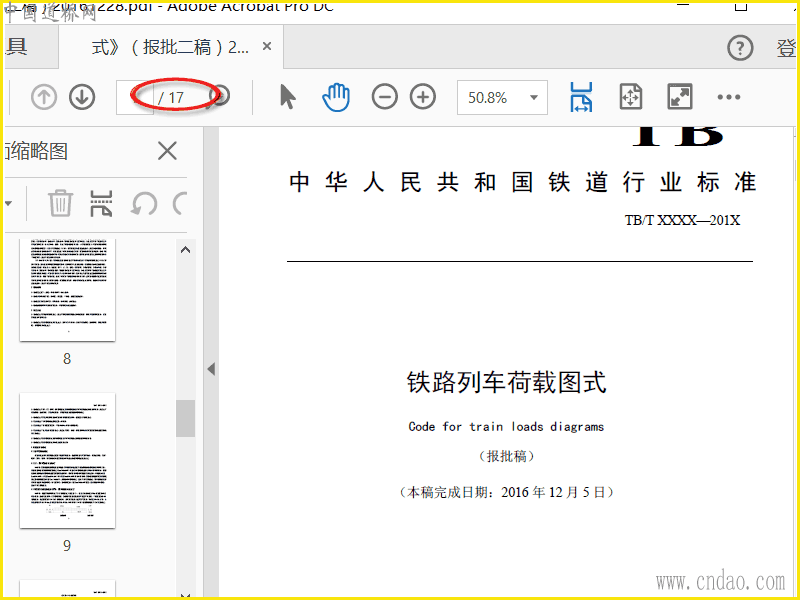This screenshot has width=800, height=600.
Task: Rotate page clockwise in thumbnails toolbar
Action: click(180, 203)
